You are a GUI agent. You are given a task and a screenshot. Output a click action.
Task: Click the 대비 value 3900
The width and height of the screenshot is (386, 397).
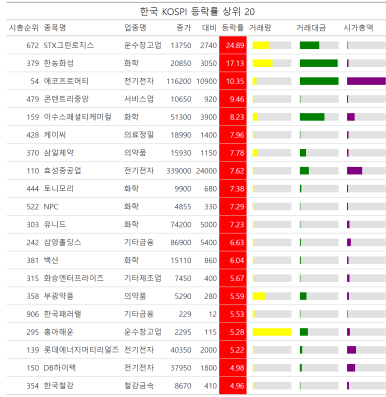pyautogui.click(x=209, y=117)
